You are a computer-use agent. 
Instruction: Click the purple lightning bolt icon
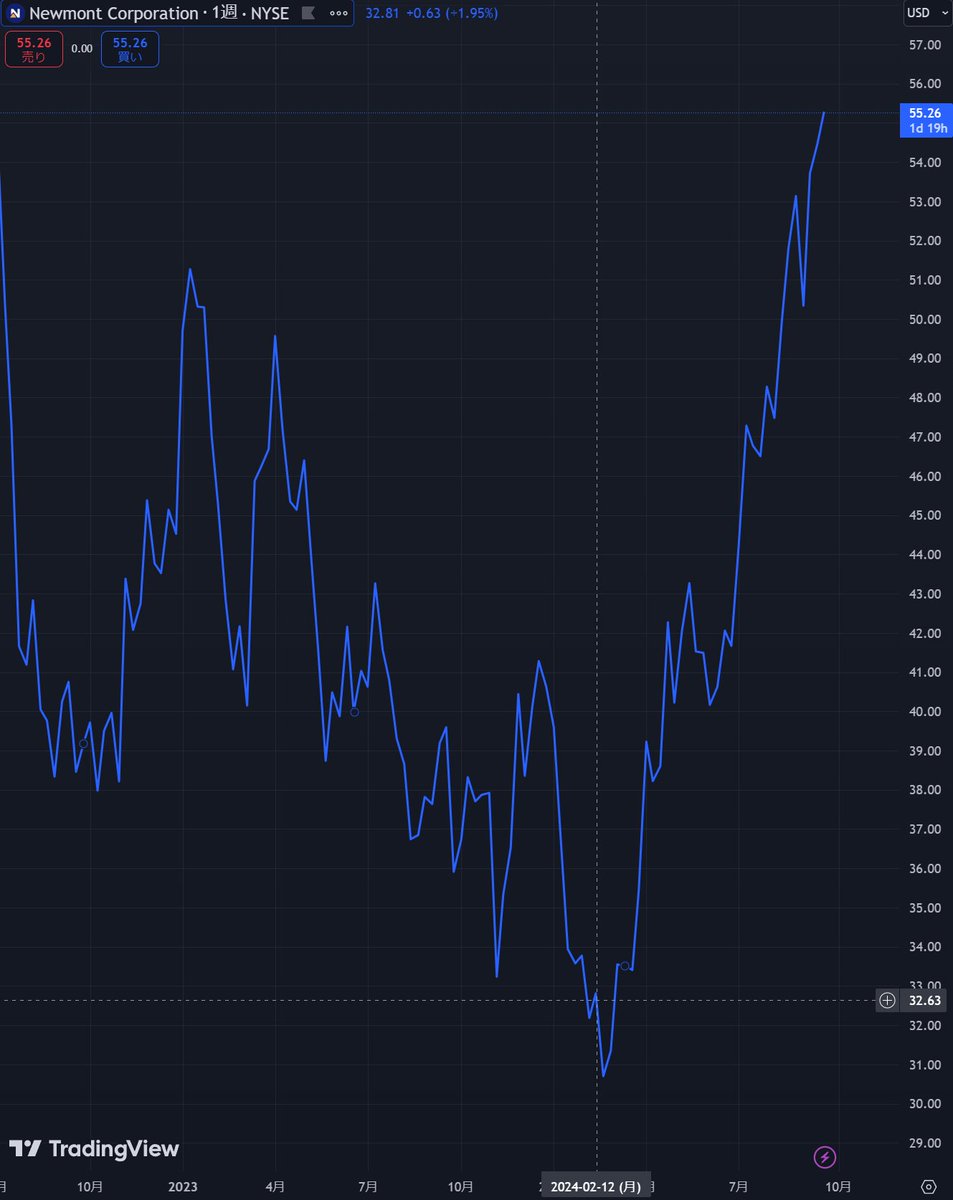click(x=825, y=1158)
